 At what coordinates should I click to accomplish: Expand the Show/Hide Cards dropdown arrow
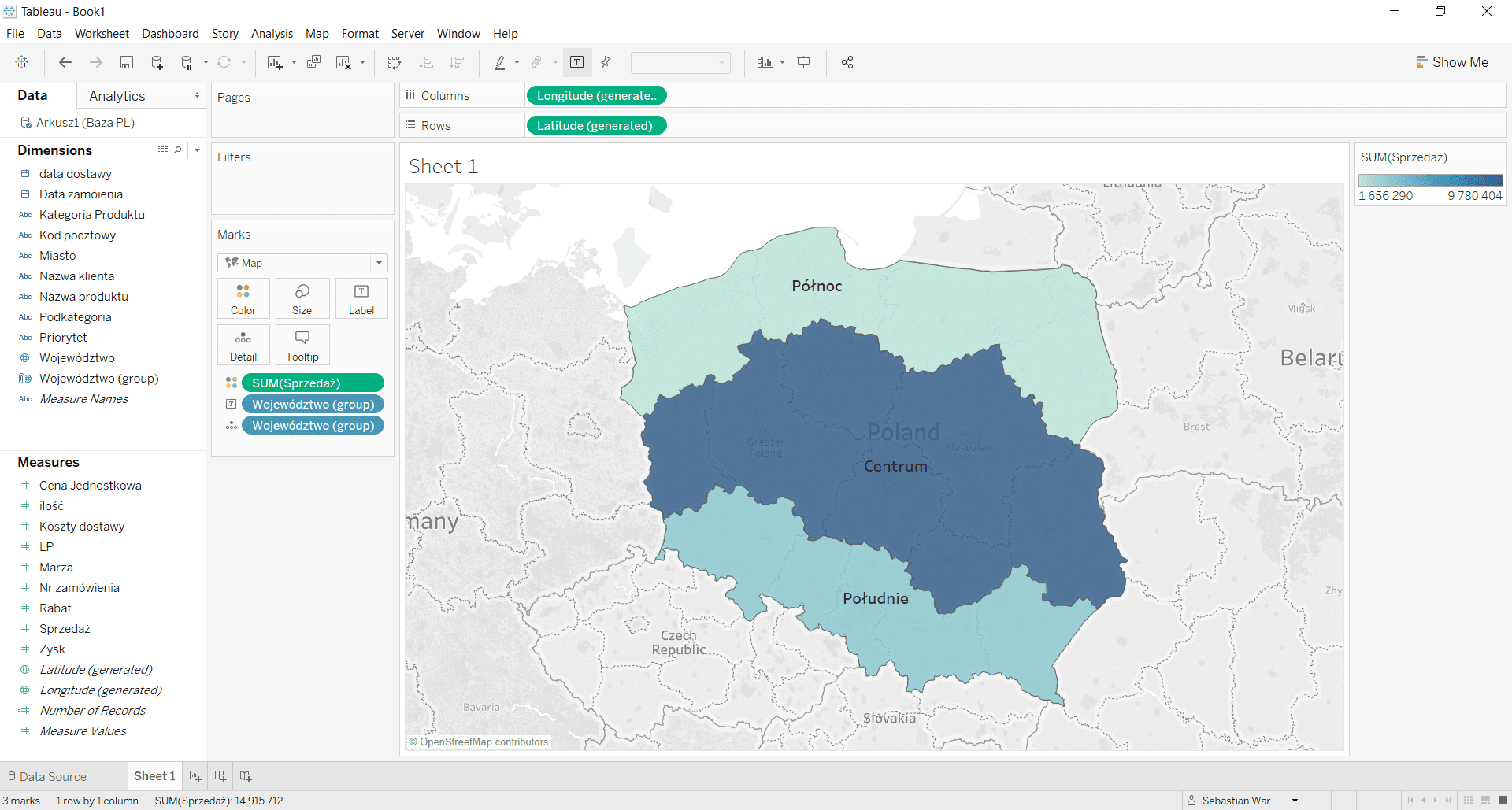click(x=782, y=63)
